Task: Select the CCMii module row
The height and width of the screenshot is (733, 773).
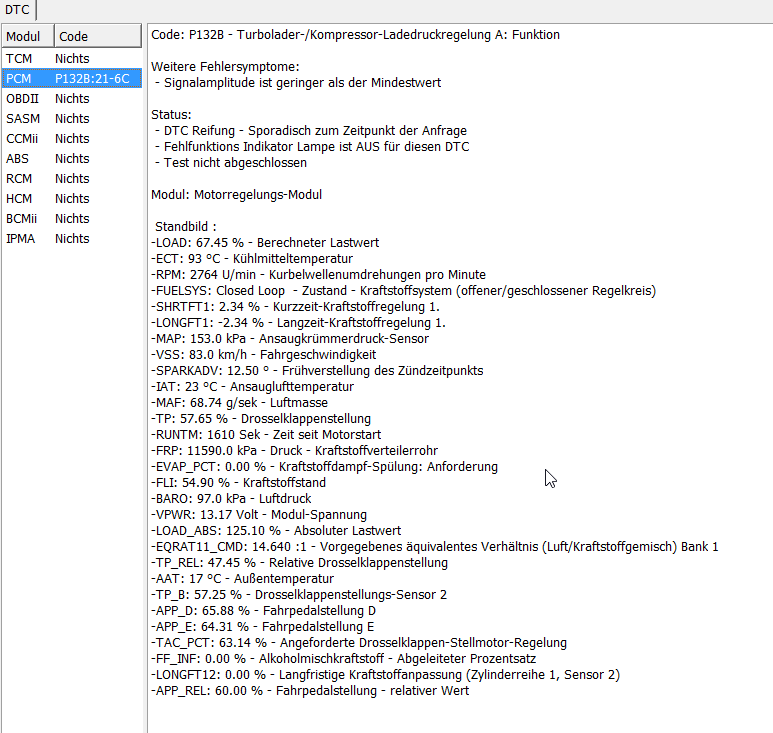Action: point(23,139)
